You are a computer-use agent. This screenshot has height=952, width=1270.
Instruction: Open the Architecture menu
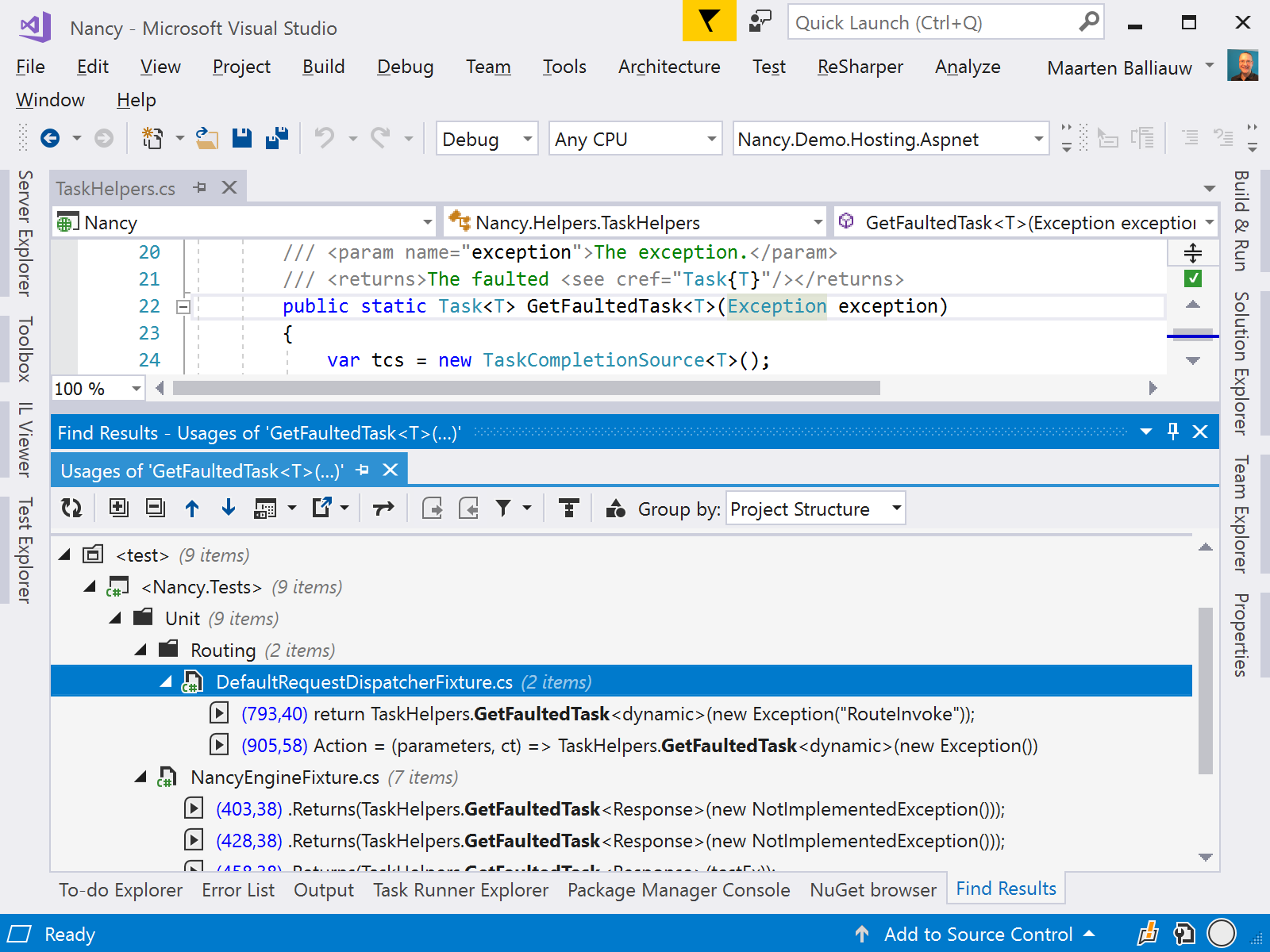[x=669, y=67]
